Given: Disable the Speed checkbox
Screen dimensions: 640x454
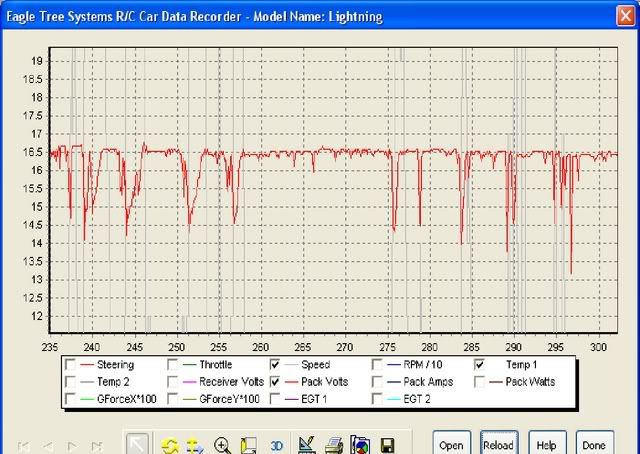Looking at the screenshot, I should point(276,365).
